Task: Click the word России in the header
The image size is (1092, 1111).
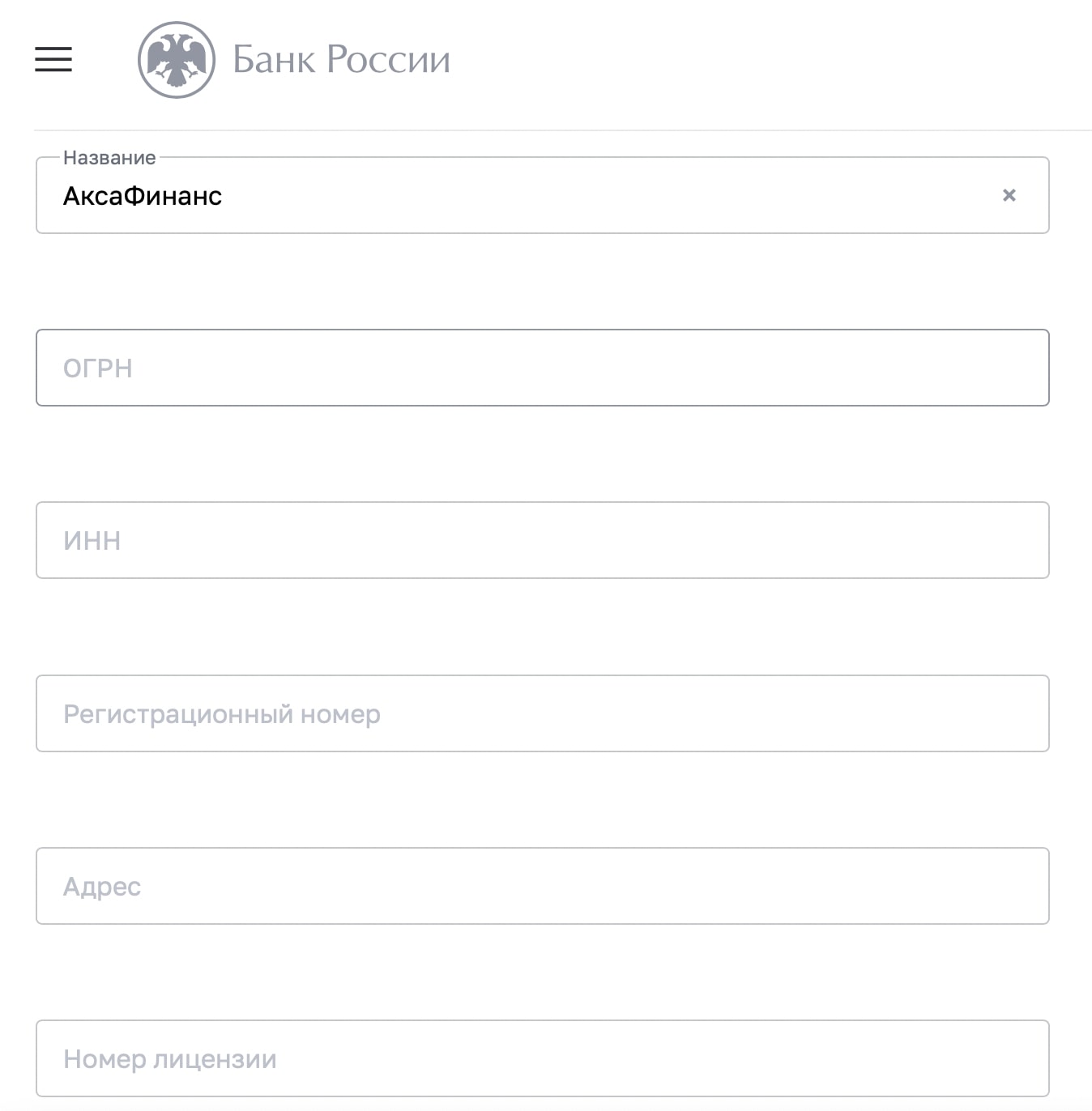Action: [388, 60]
